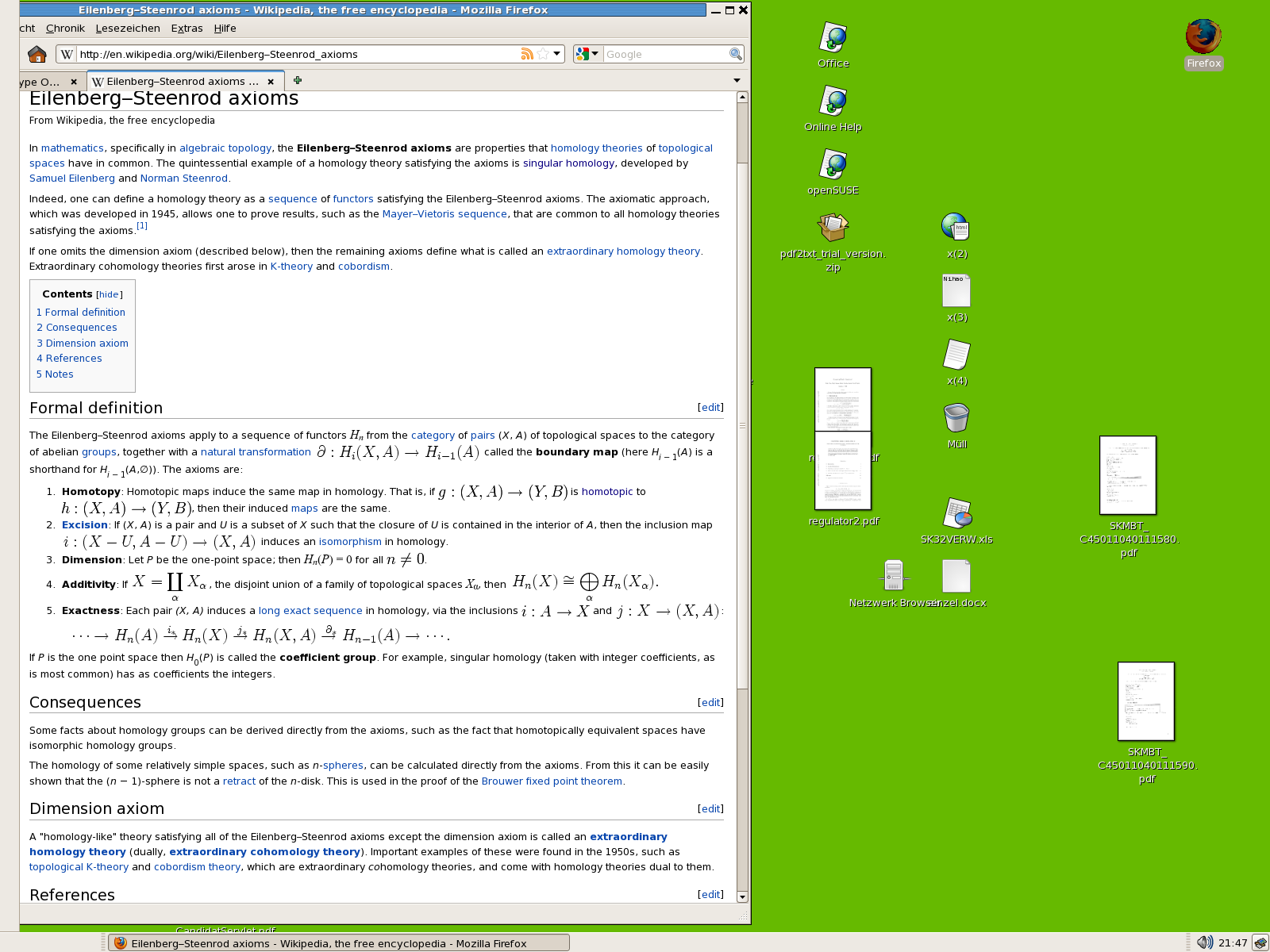Hide the Wikipedia contents box
1270x952 pixels.
(x=109, y=294)
